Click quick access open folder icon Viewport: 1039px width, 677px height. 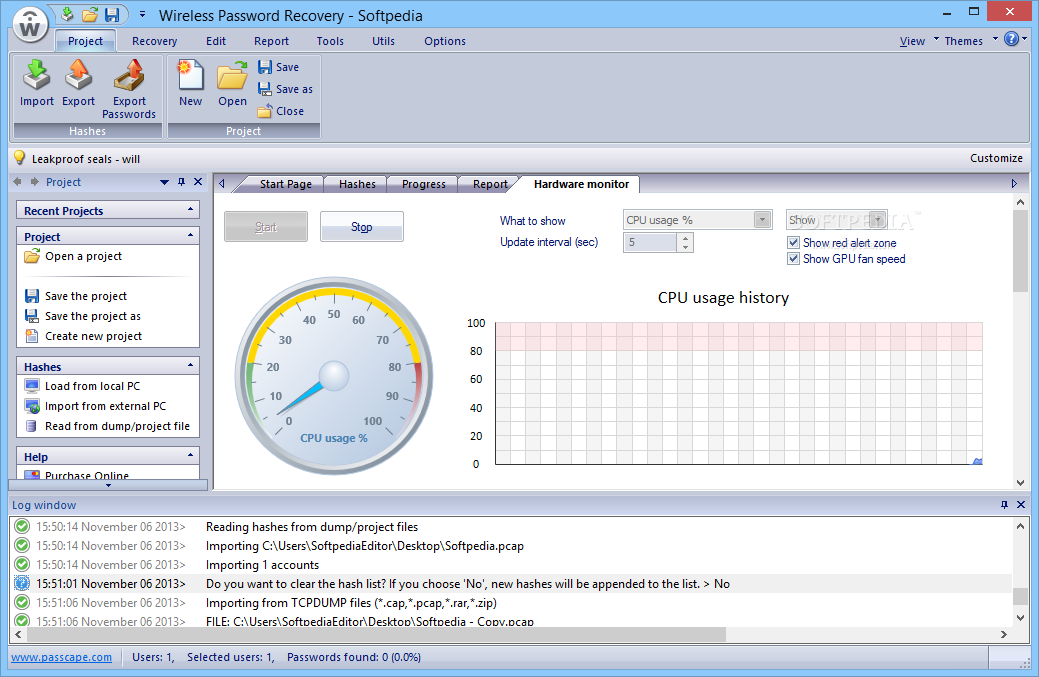coord(89,15)
